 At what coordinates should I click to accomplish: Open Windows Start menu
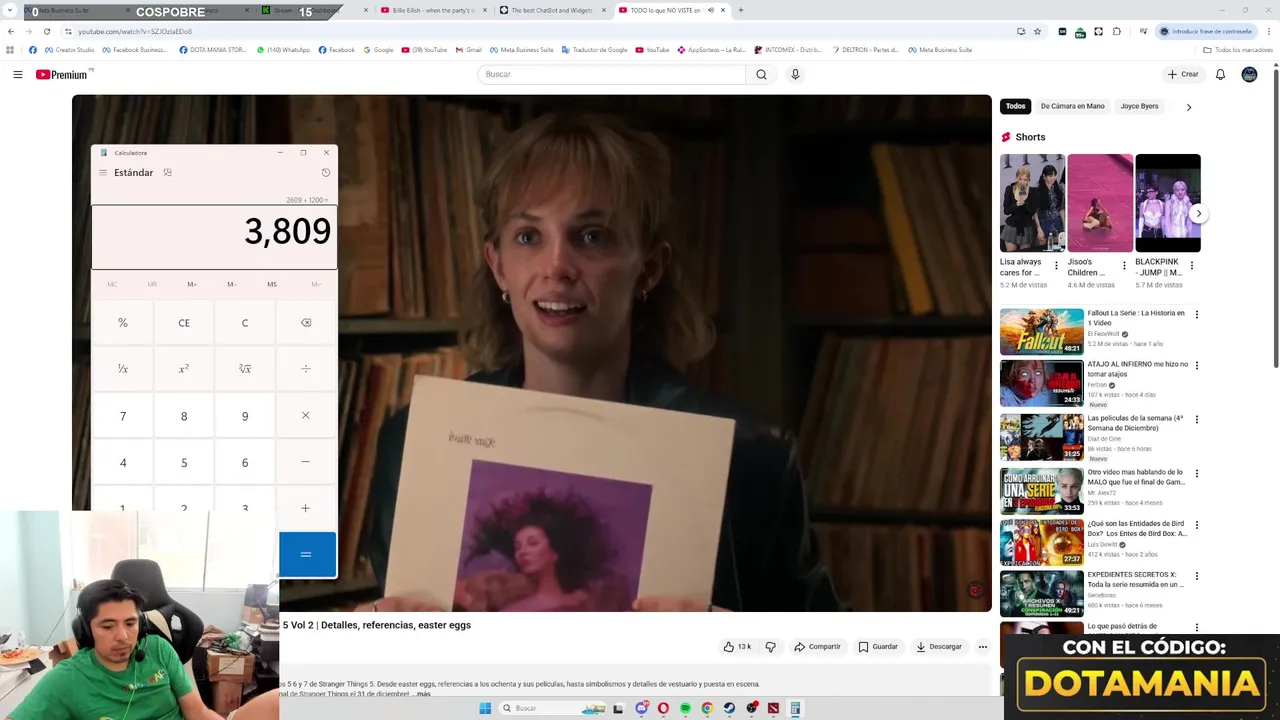(485, 708)
